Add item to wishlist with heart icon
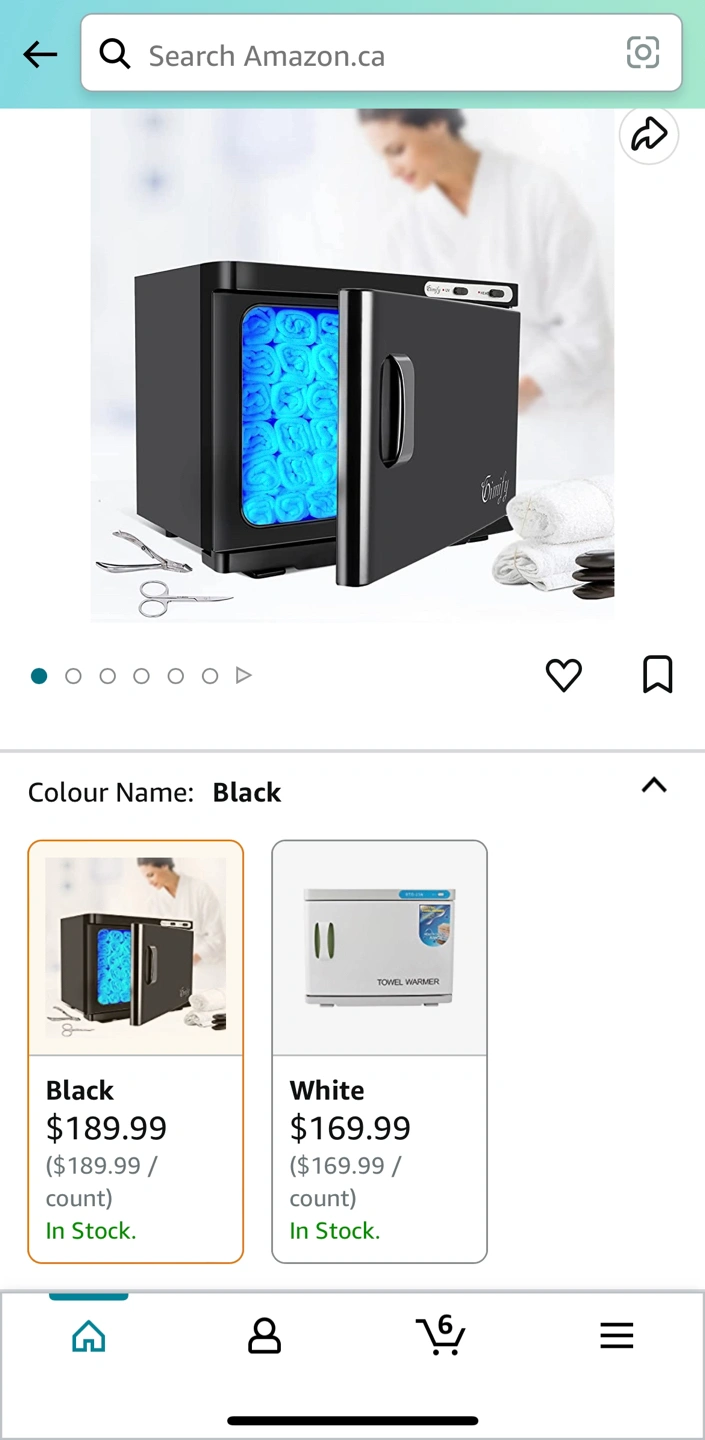Screen dimensions: 705x1440 [x=564, y=676]
